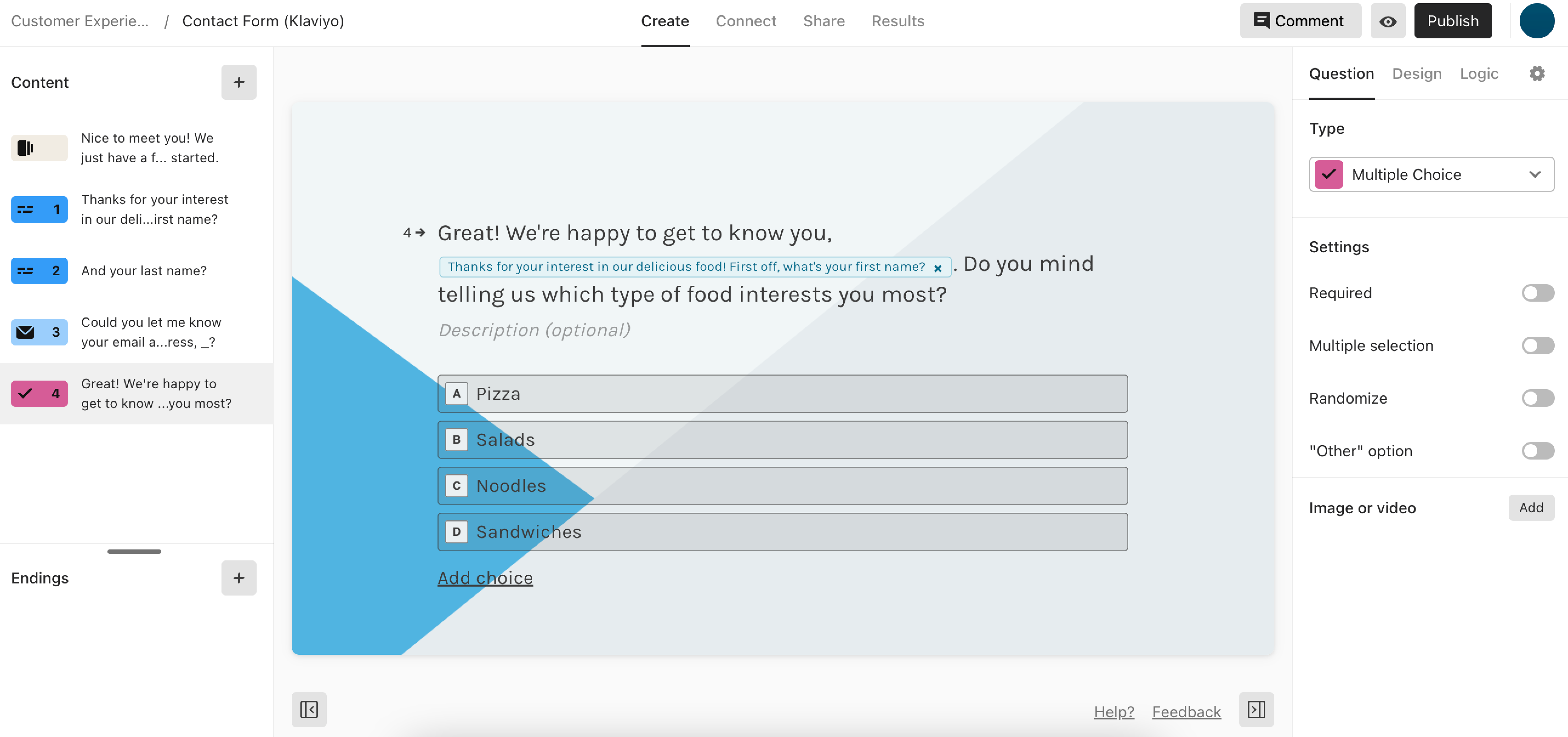The width and height of the screenshot is (1568, 737).
Task: Remove the recall variable tag with x
Action: point(938,268)
